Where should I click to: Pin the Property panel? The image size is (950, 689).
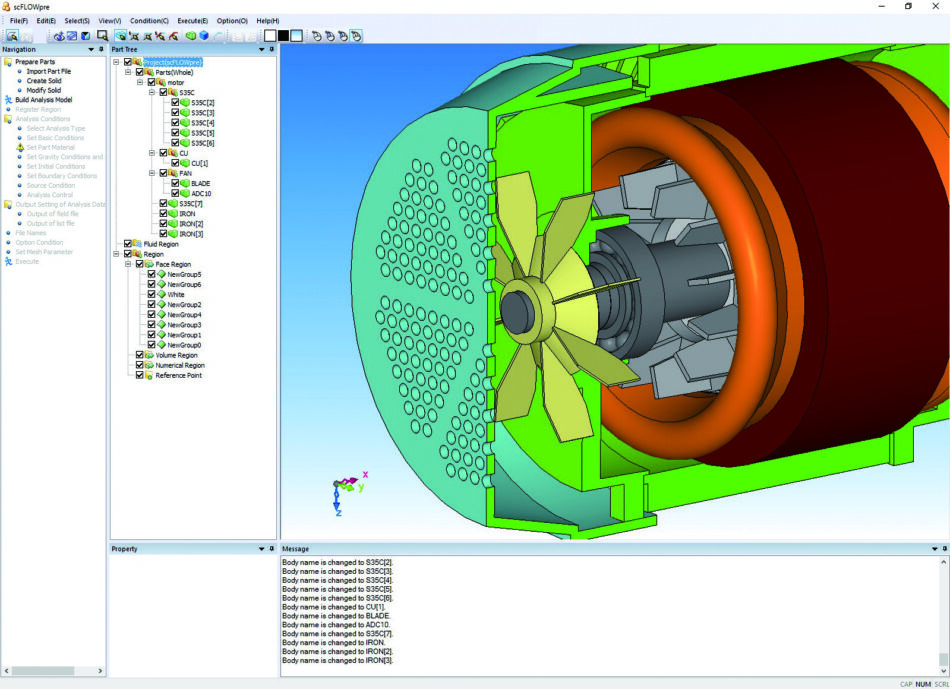(x=271, y=548)
